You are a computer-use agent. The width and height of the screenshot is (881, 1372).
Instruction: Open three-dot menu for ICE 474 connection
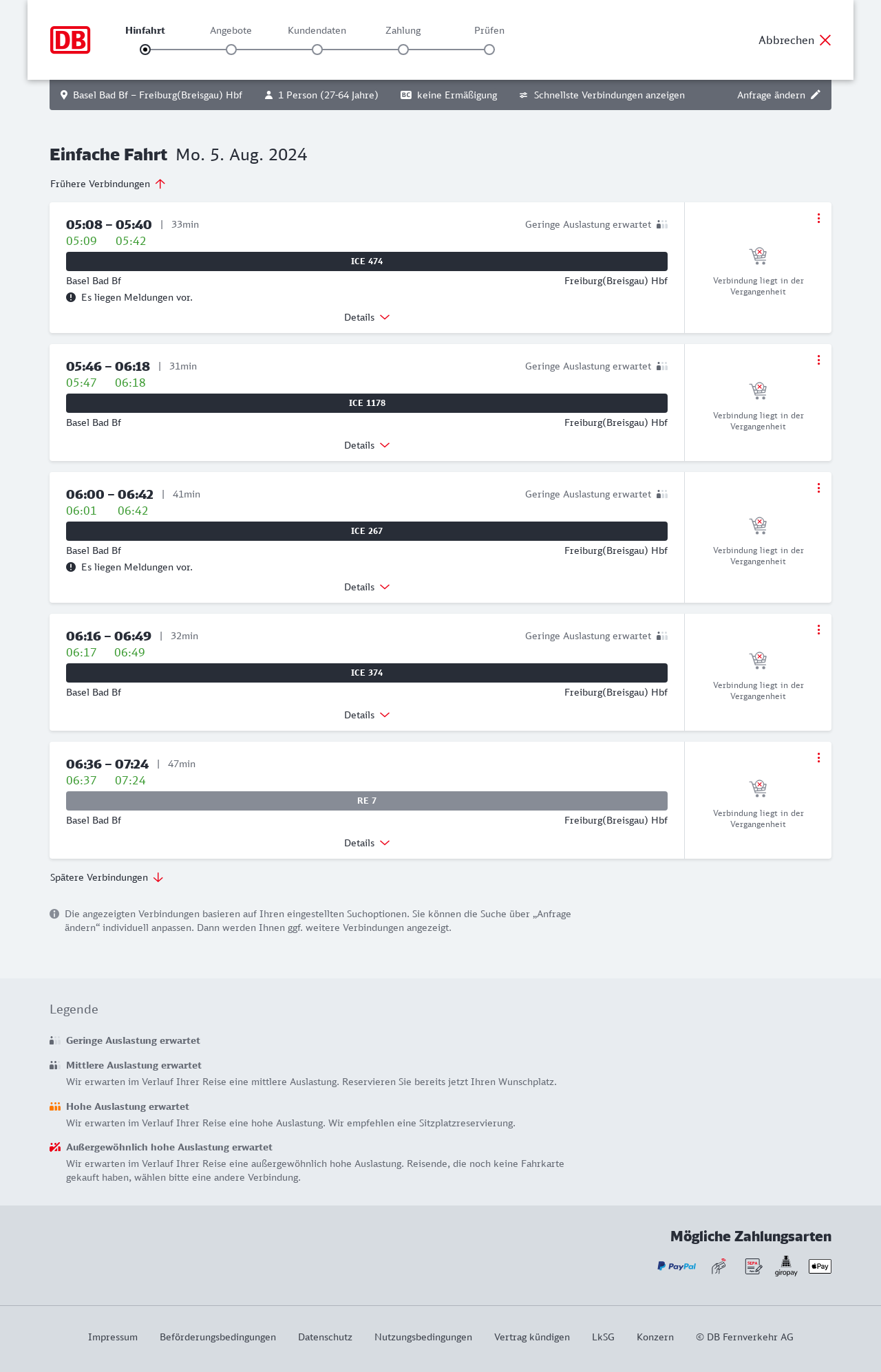pyautogui.click(x=818, y=218)
